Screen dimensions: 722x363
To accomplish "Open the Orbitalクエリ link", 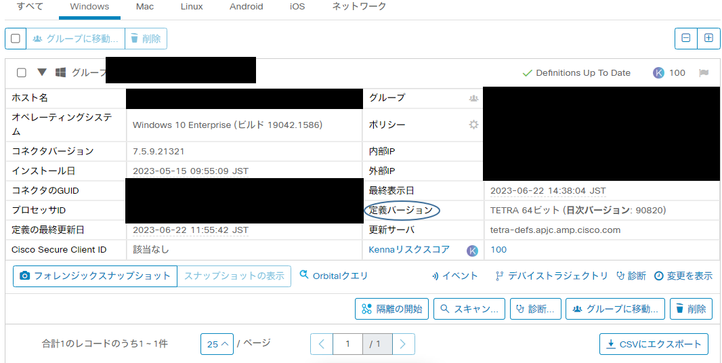I will click(x=333, y=275).
